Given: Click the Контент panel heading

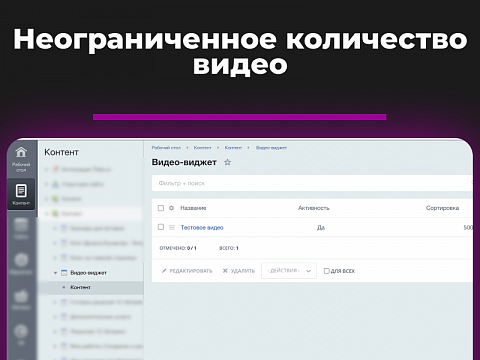Looking at the screenshot, I should coord(61,152).
